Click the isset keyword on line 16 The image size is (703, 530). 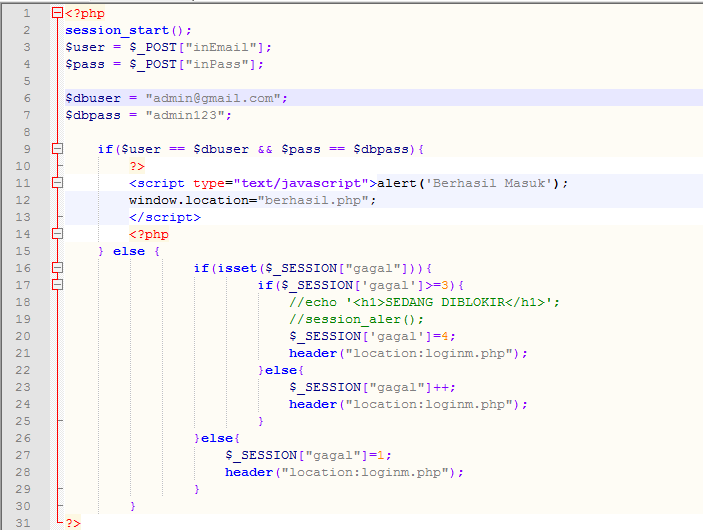[237, 268]
